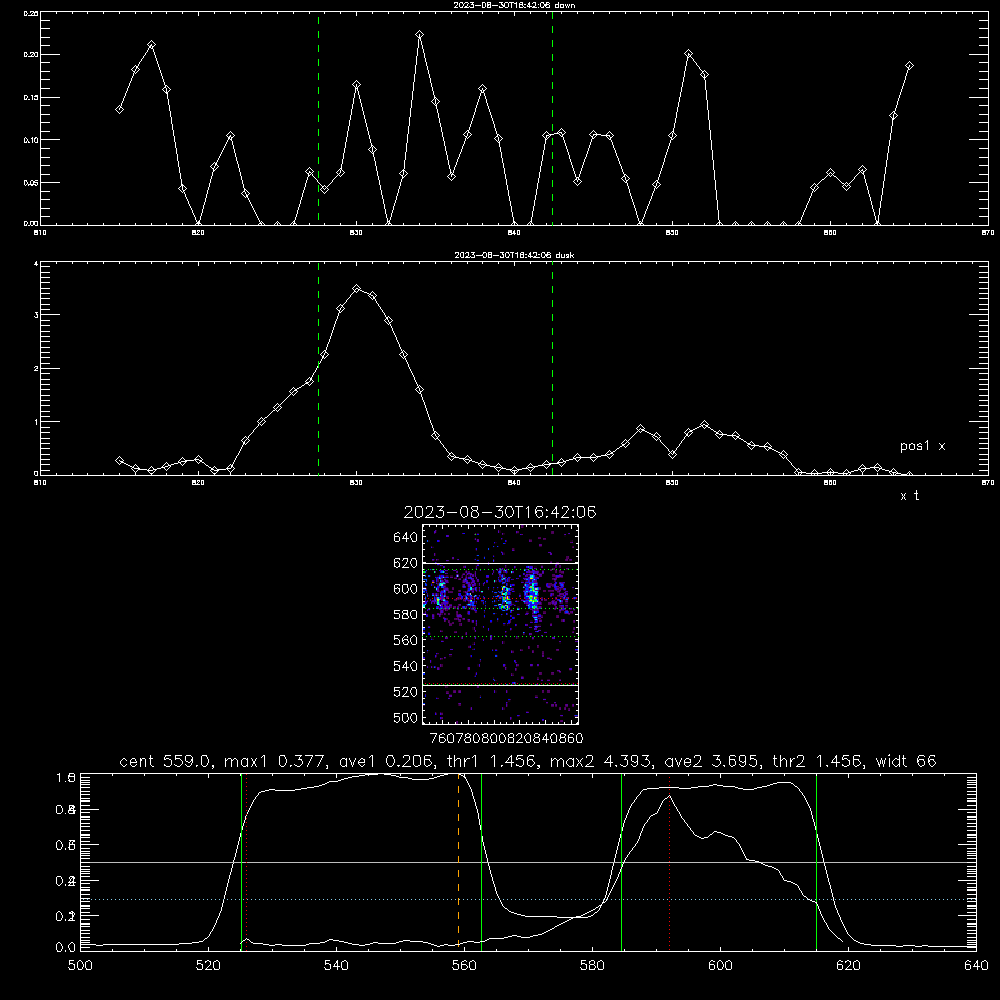Click the bottom plot x-axis label 580
This screenshot has height=1000, width=1000.
pos(592,966)
